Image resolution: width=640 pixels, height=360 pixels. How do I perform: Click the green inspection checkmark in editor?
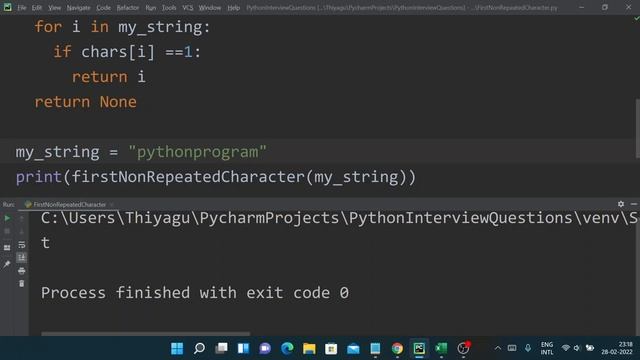[636, 18]
